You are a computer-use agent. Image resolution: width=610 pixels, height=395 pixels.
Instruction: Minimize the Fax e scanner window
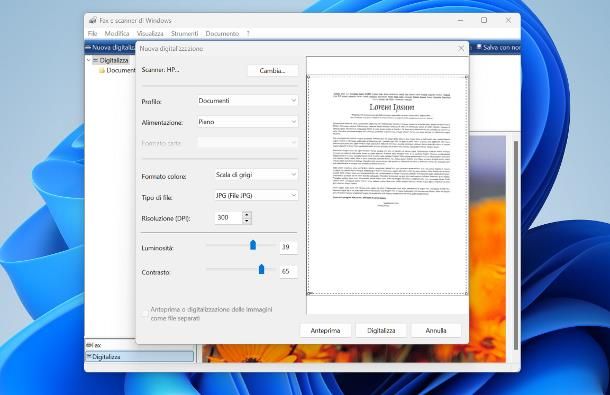(460, 20)
